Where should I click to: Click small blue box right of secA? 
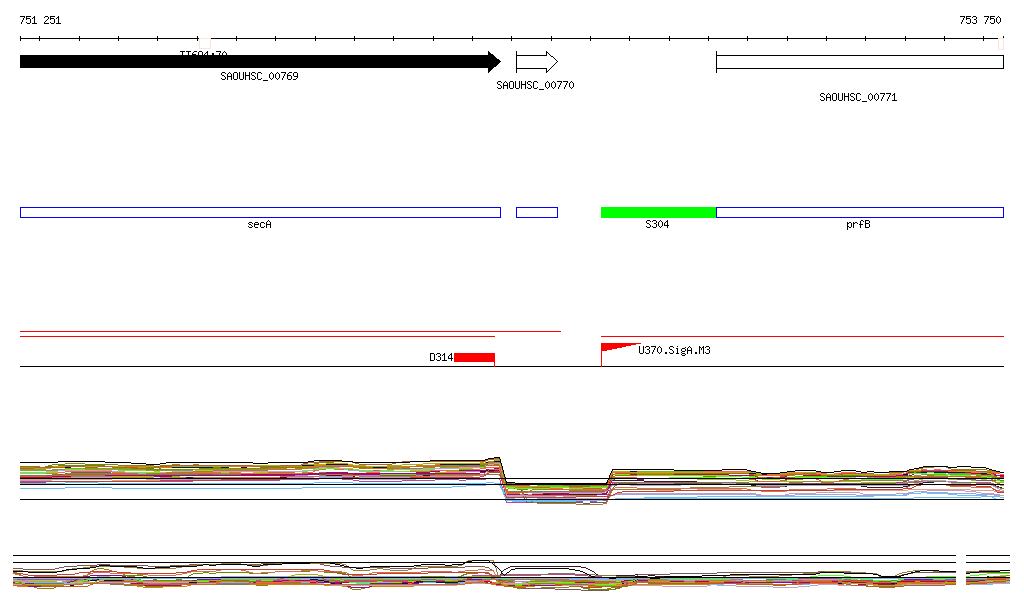(x=537, y=212)
